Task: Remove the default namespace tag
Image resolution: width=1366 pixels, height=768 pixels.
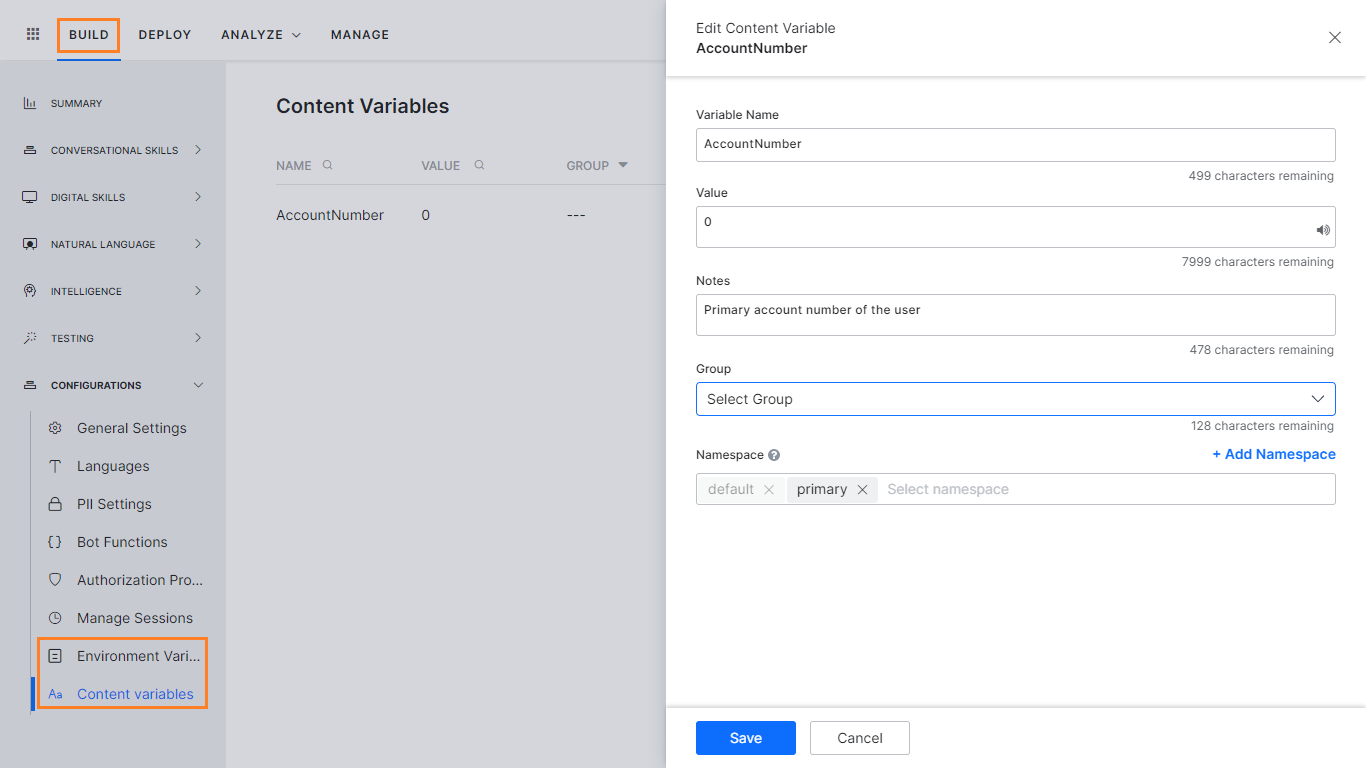Action: click(769, 489)
